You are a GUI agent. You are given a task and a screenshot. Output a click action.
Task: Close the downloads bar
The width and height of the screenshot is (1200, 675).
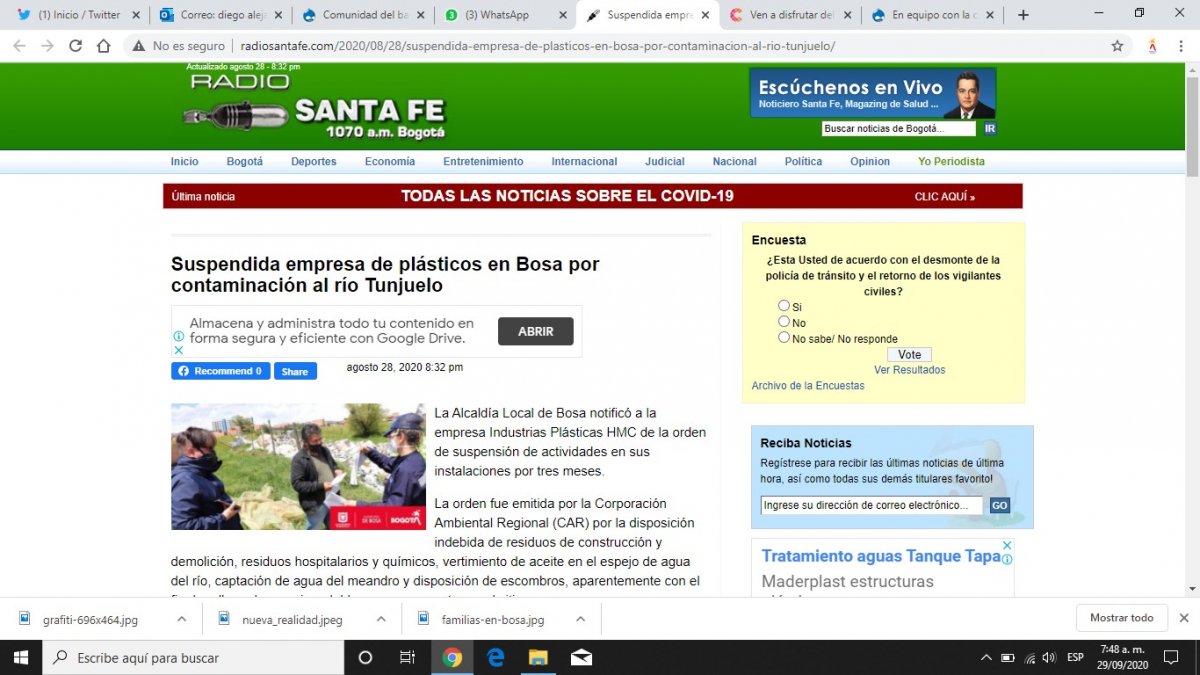[1184, 618]
